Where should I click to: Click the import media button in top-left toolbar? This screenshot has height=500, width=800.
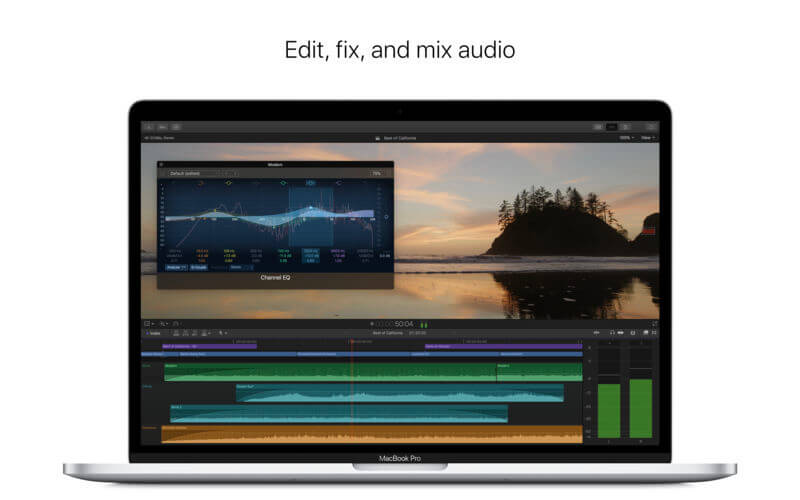149,127
